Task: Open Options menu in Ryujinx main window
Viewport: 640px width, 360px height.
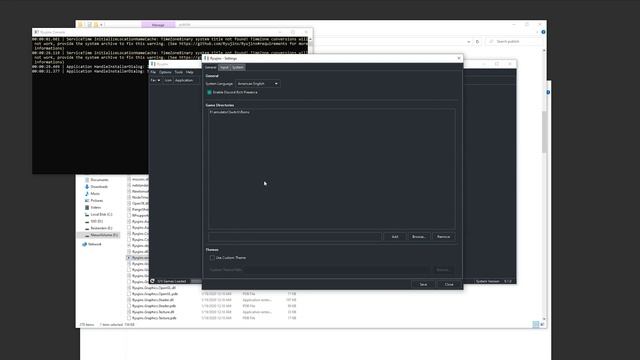Action: 165,72
